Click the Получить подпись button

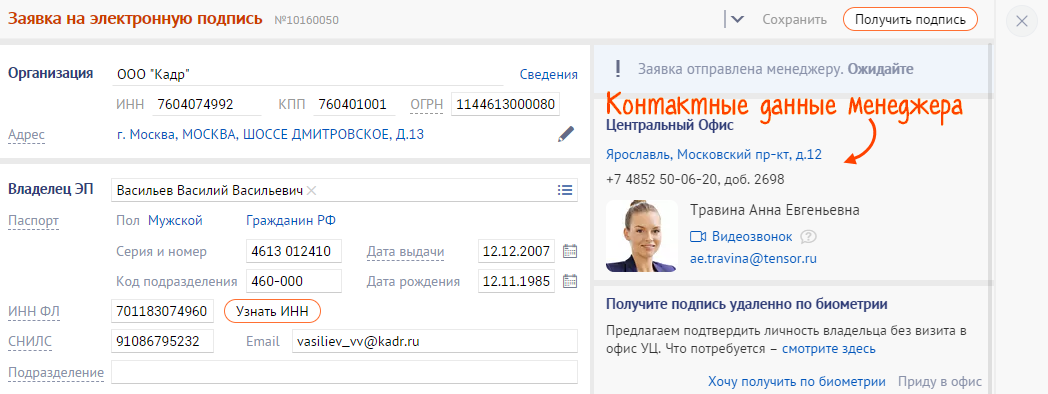pos(910,19)
